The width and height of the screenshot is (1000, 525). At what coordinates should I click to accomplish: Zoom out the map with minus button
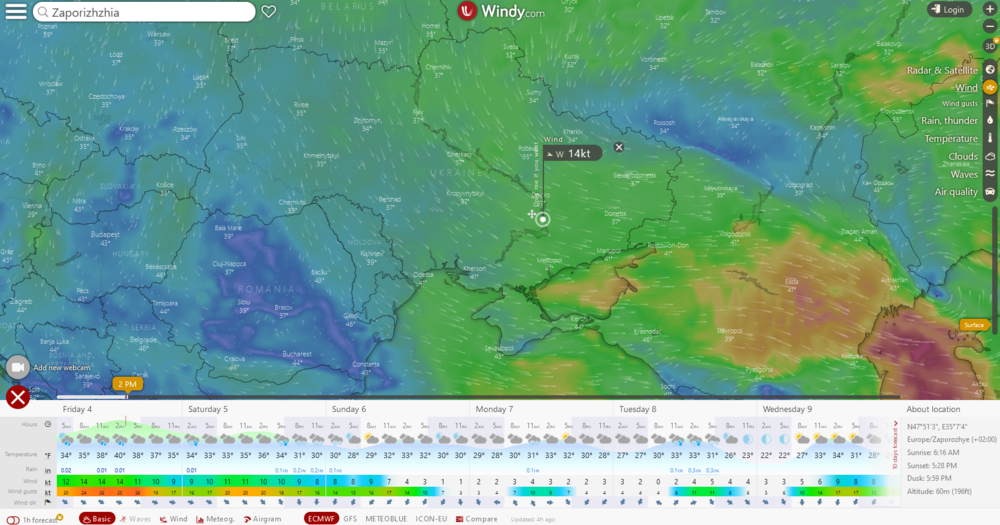click(x=990, y=29)
